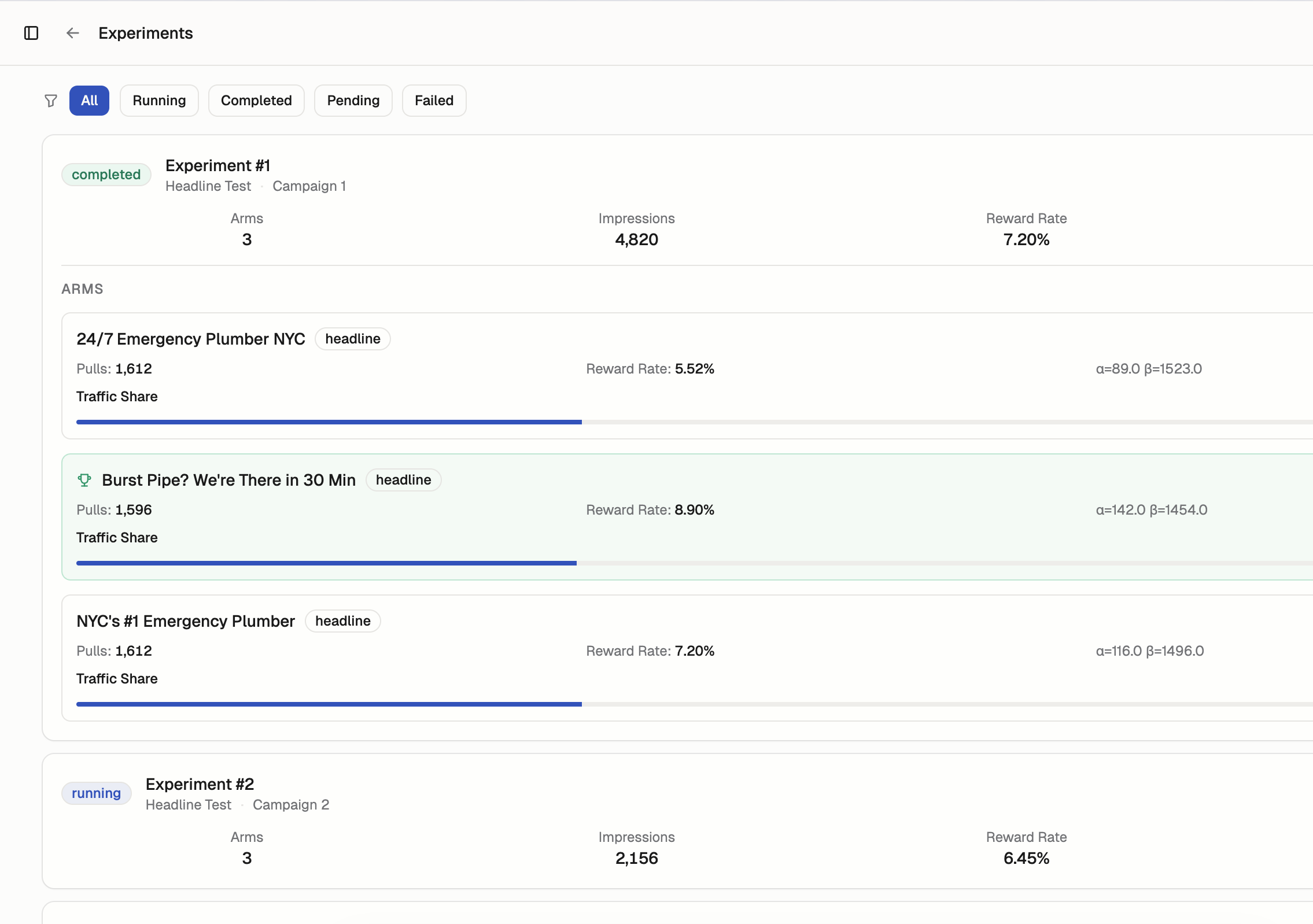
Task: Open Experiment #1 details
Action: pos(217,165)
